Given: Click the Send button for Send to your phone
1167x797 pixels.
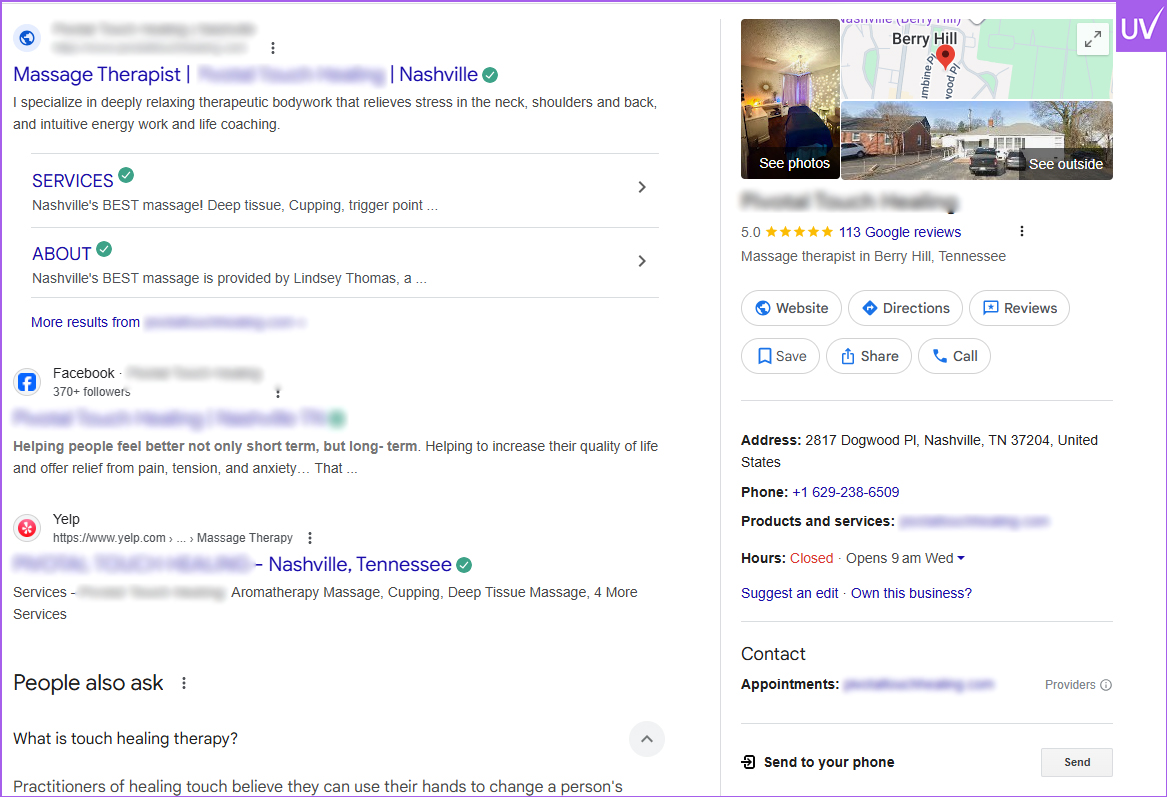Looking at the screenshot, I should [1077, 762].
